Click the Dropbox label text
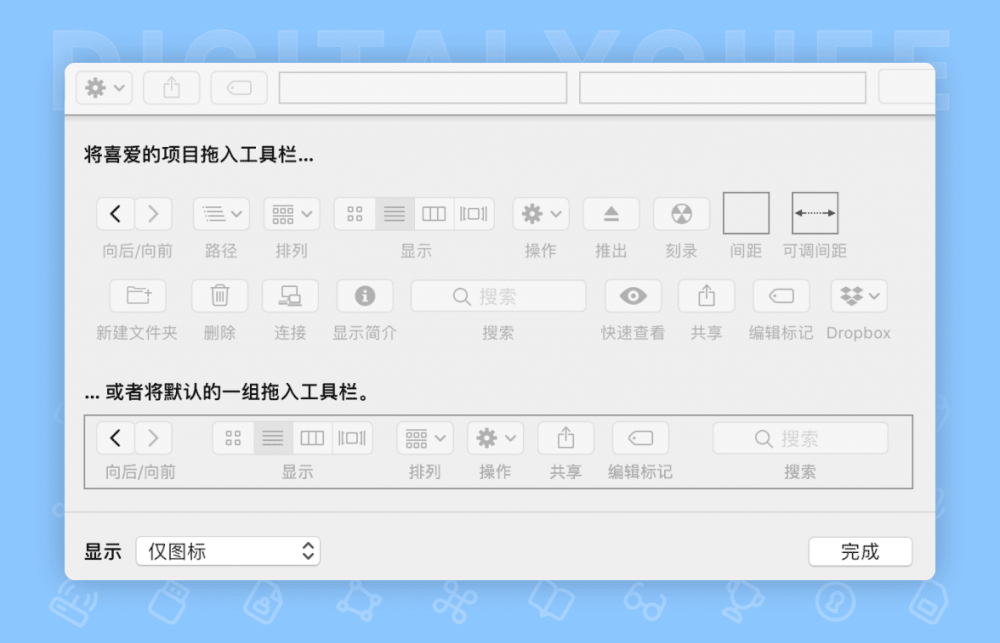The width and height of the screenshot is (1000, 643). pos(858,333)
